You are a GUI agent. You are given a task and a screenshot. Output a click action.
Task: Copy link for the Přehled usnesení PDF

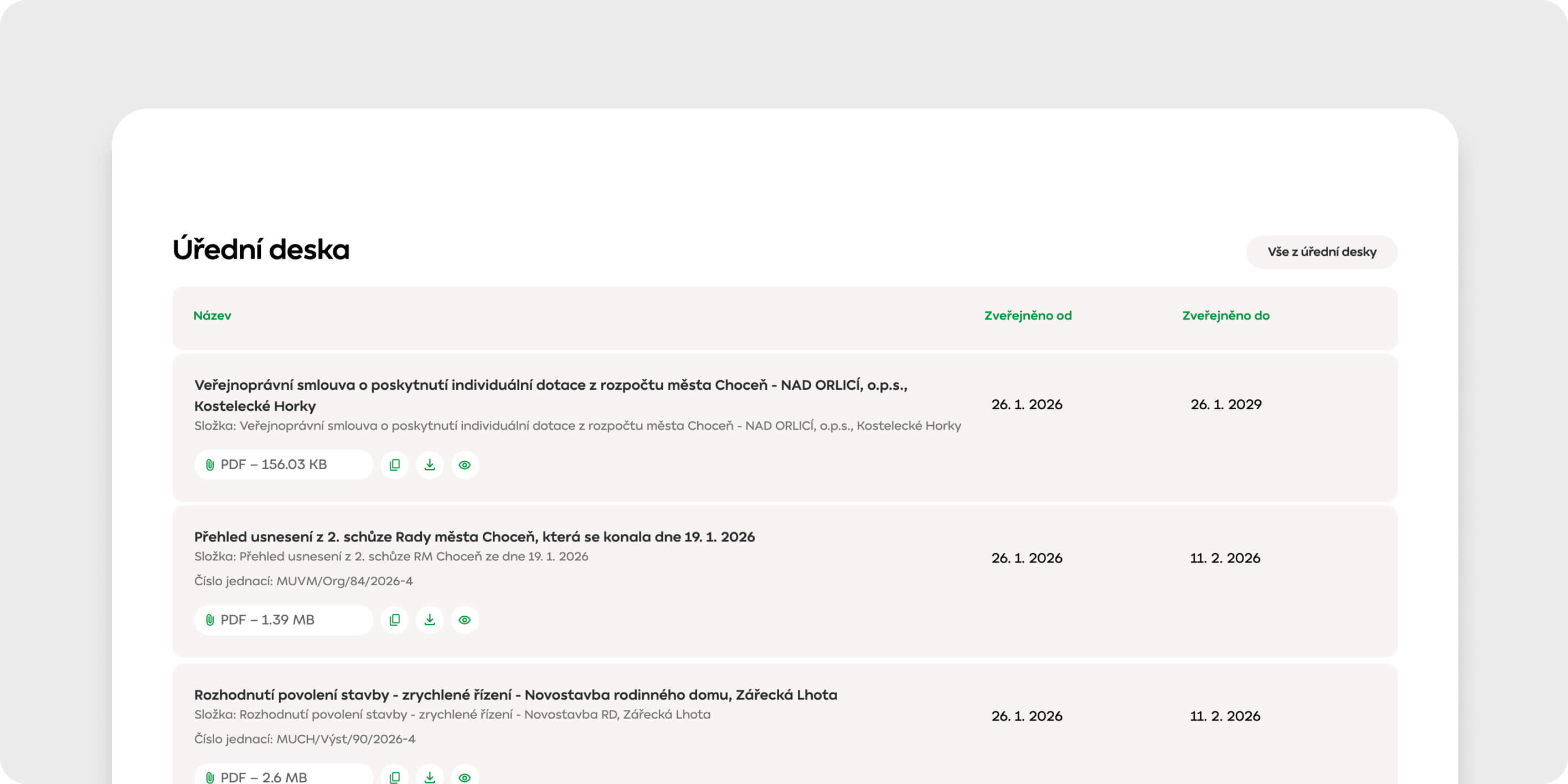point(394,620)
